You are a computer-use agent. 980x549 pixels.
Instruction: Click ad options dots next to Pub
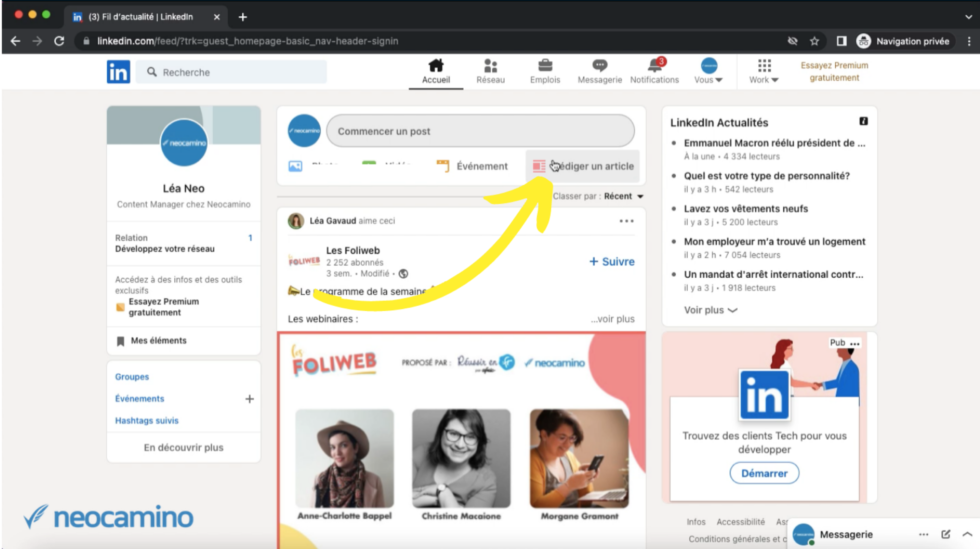point(854,343)
